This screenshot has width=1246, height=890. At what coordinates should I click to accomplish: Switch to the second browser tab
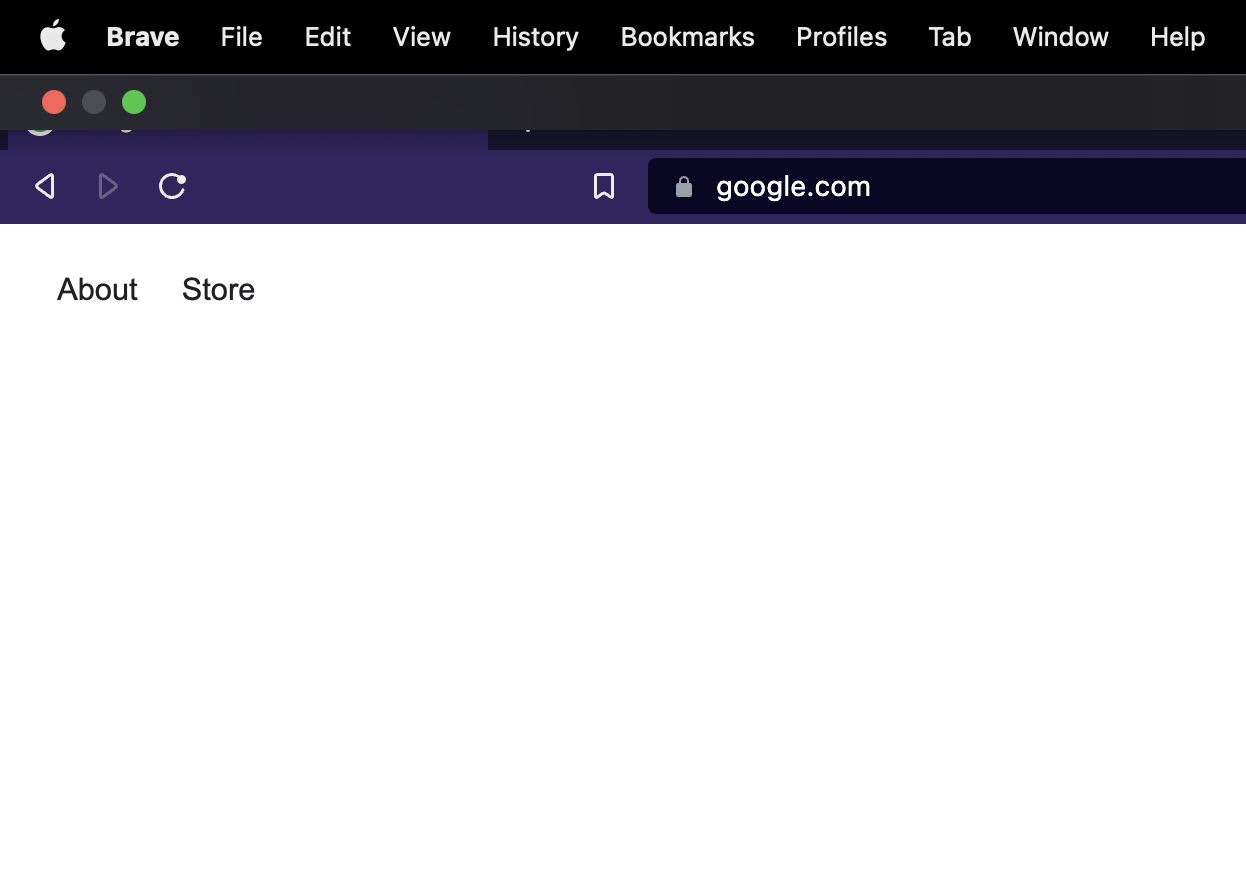[x=700, y=135]
